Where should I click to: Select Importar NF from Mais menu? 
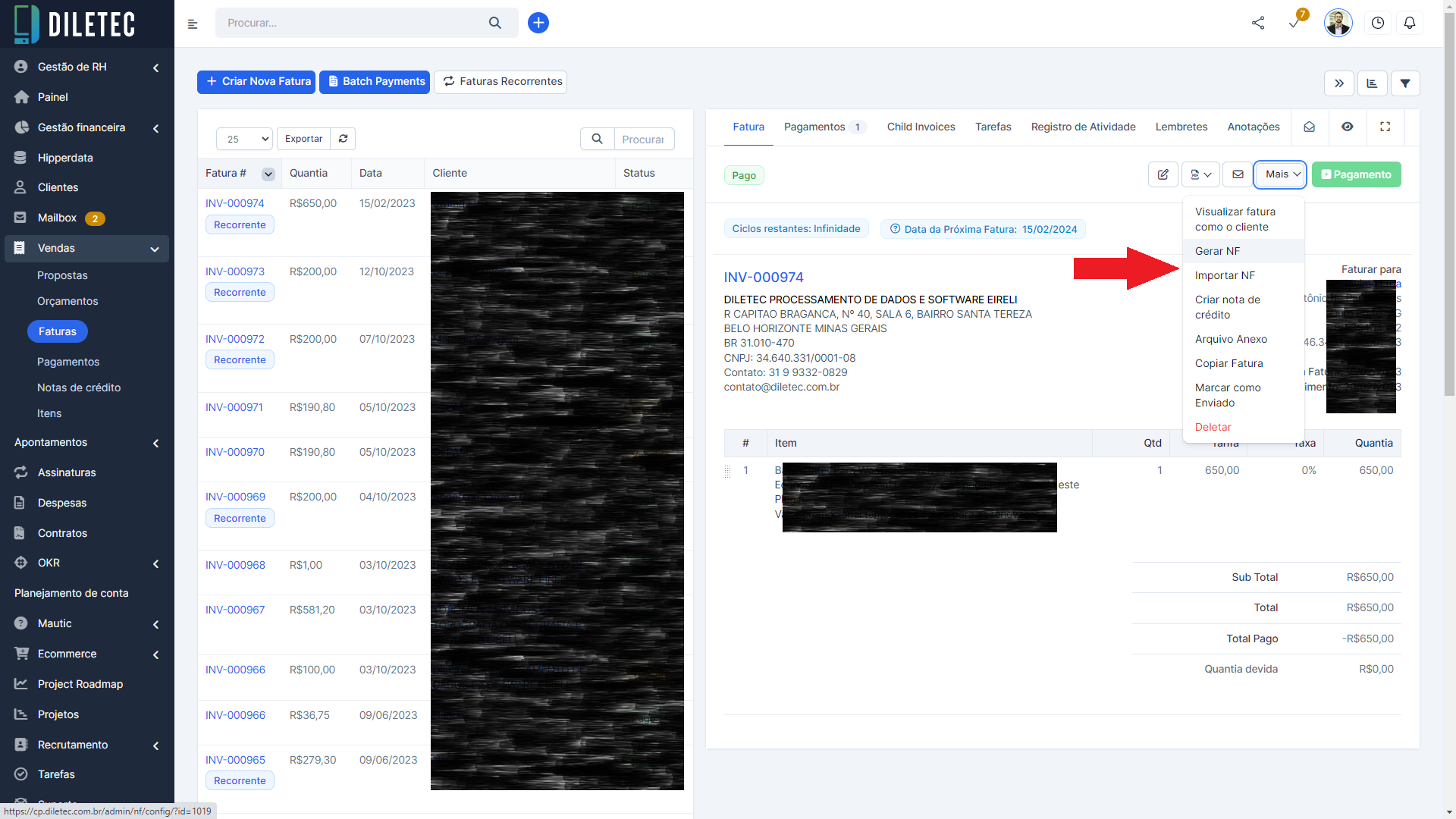pyautogui.click(x=1225, y=275)
